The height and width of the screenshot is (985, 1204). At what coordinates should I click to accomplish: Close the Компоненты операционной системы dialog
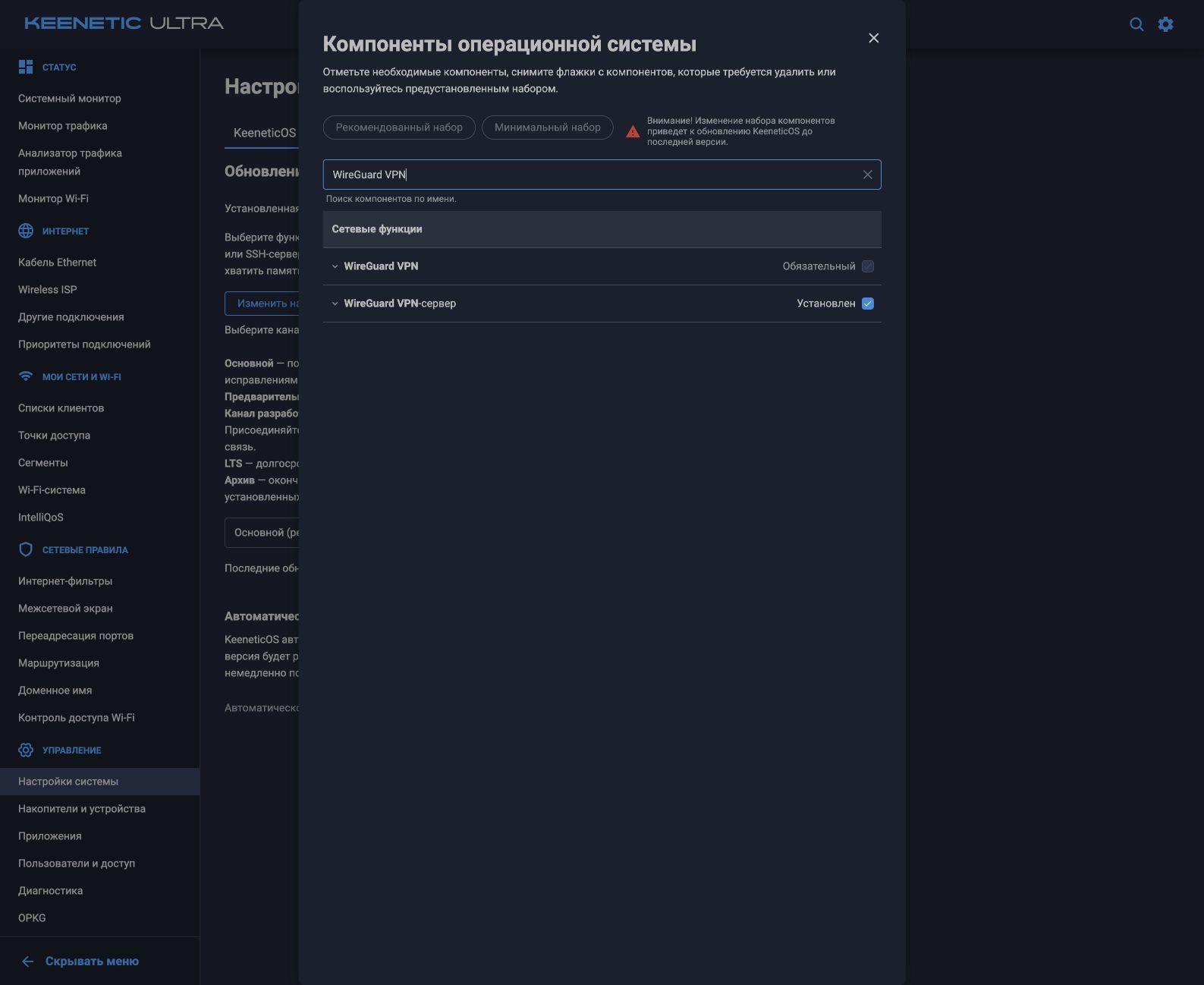pyautogui.click(x=874, y=38)
